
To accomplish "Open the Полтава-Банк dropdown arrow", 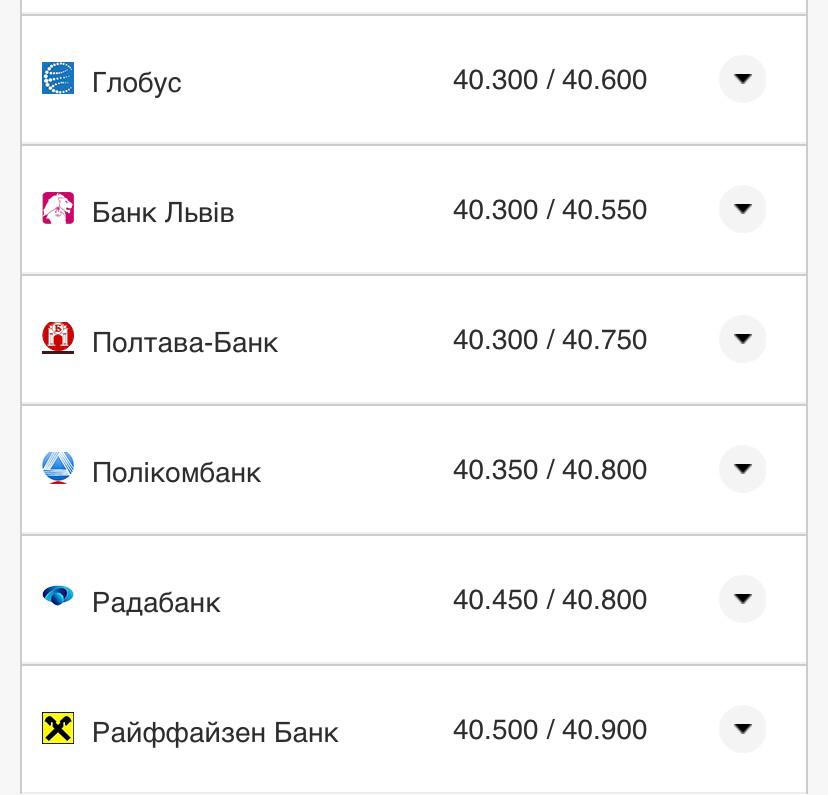I will click(x=742, y=339).
